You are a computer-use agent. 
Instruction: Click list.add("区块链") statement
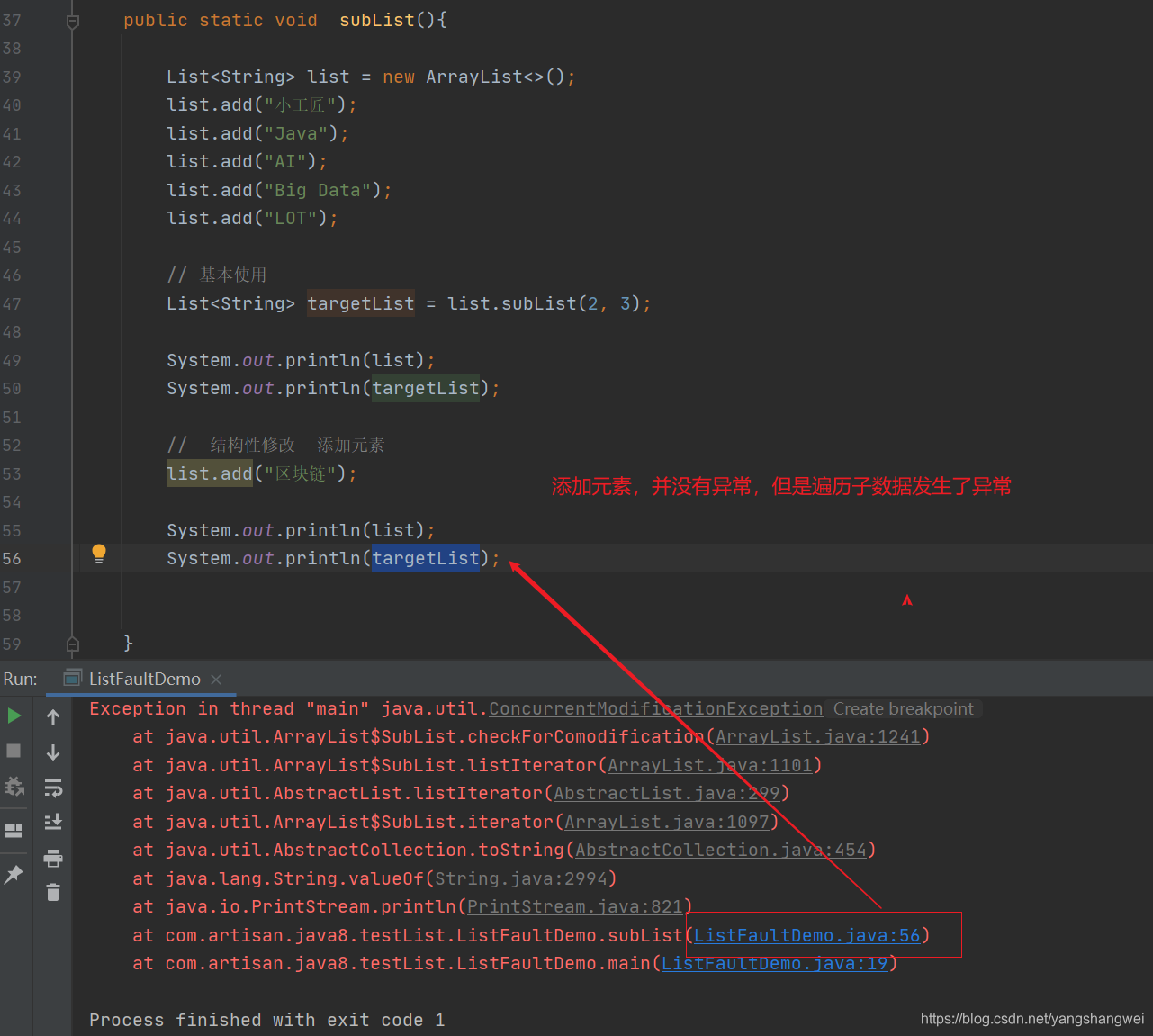(261, 473)
